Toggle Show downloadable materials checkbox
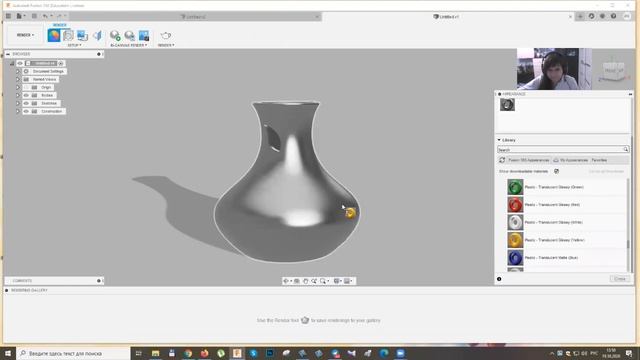Viewport: 640px width, 360px height. click(x=556, y=171)
